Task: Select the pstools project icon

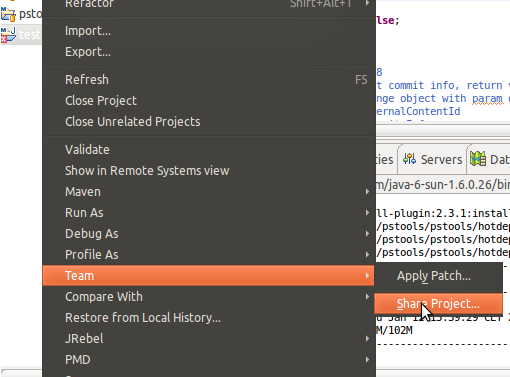Action: (x=8, y=14)
